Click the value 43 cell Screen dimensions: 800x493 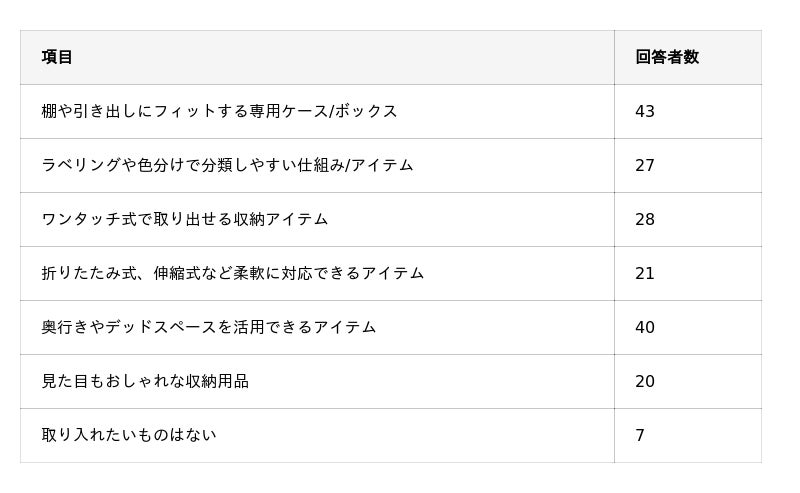pos(645,111)
